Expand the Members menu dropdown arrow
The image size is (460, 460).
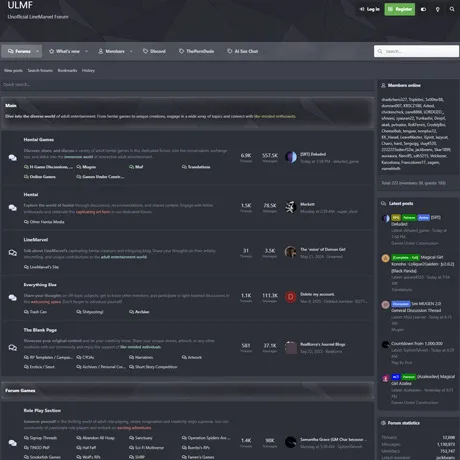click(131, 51)
